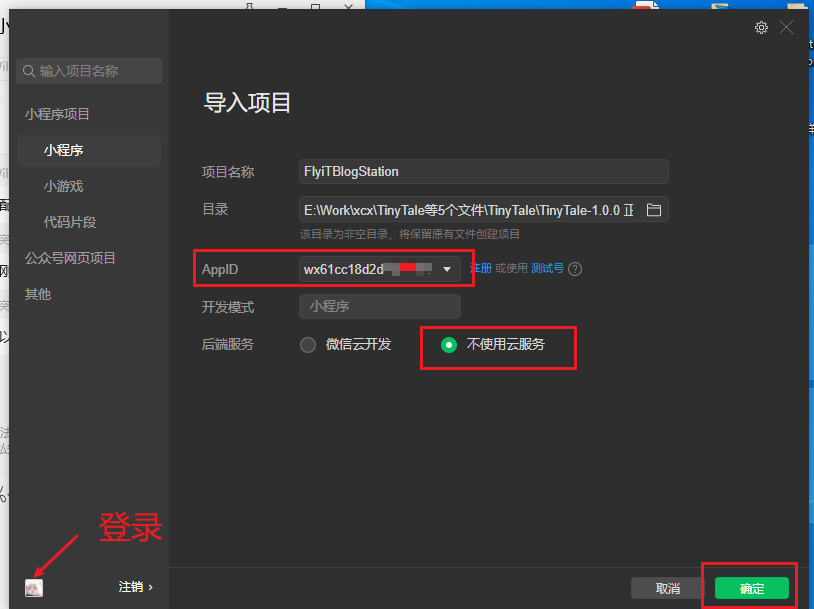Expand the AppID dropdown arrow

pyautogui.click(x=447, y=269)
